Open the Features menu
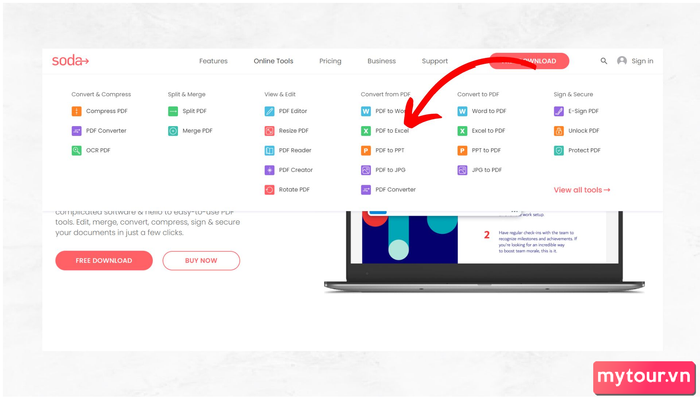Image resolution: width=700 pixels, height=401 pixels. click(x=213, y=61)
